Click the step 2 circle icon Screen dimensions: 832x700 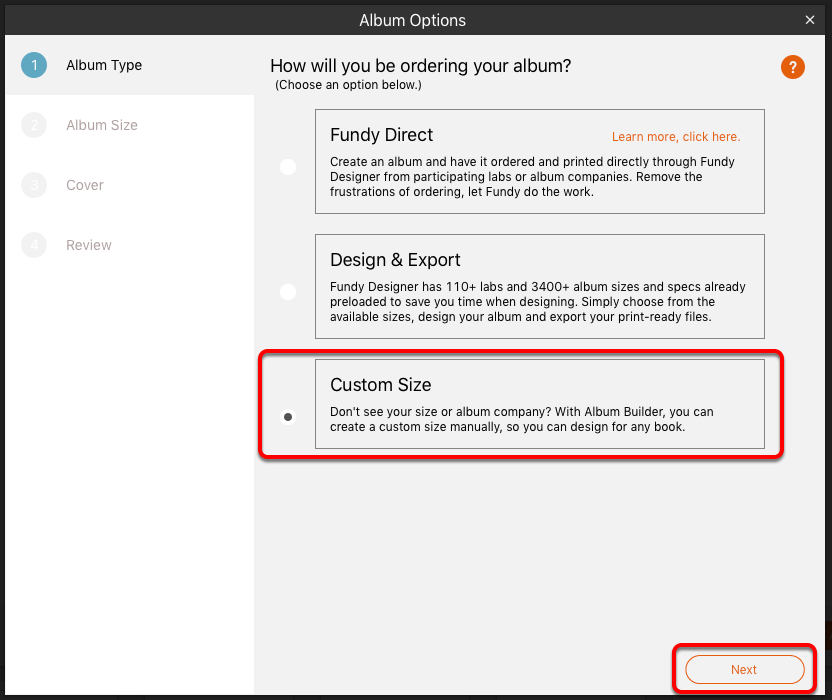[x=34, y=125]
